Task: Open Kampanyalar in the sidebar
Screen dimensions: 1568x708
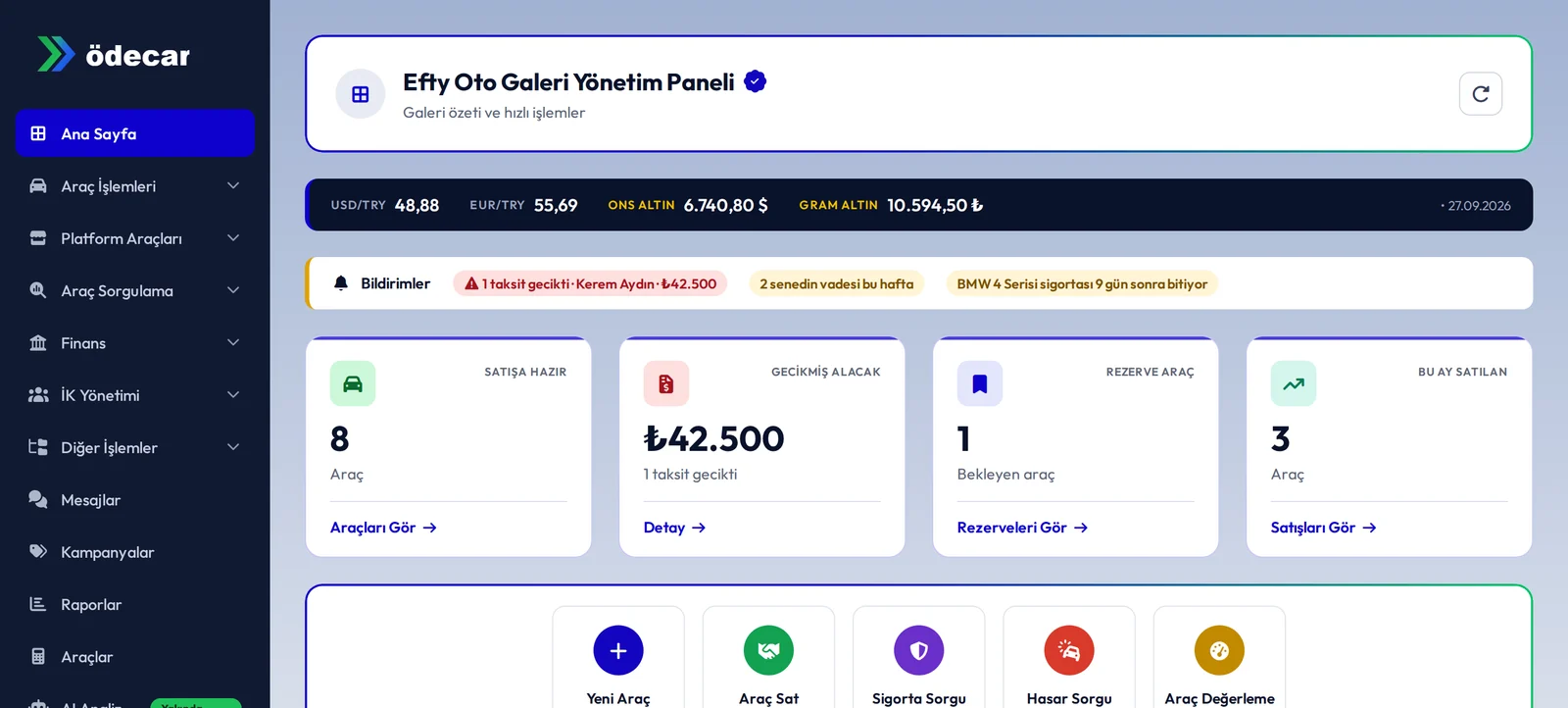Action: pyautogui.click(x=135, y=552)
